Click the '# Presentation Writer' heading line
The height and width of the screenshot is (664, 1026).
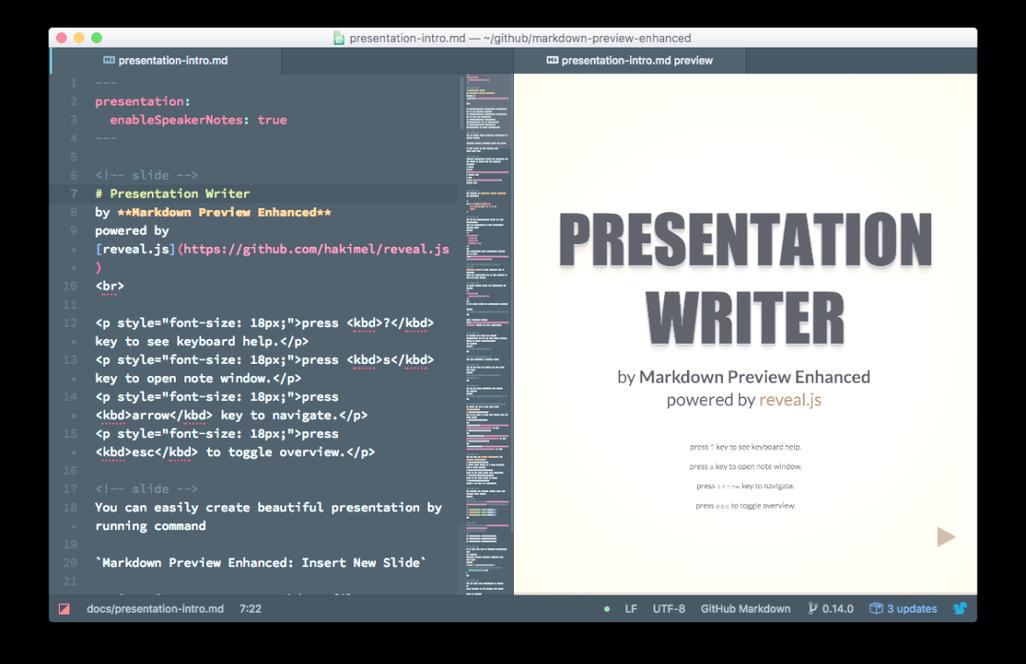pos(173,194)
